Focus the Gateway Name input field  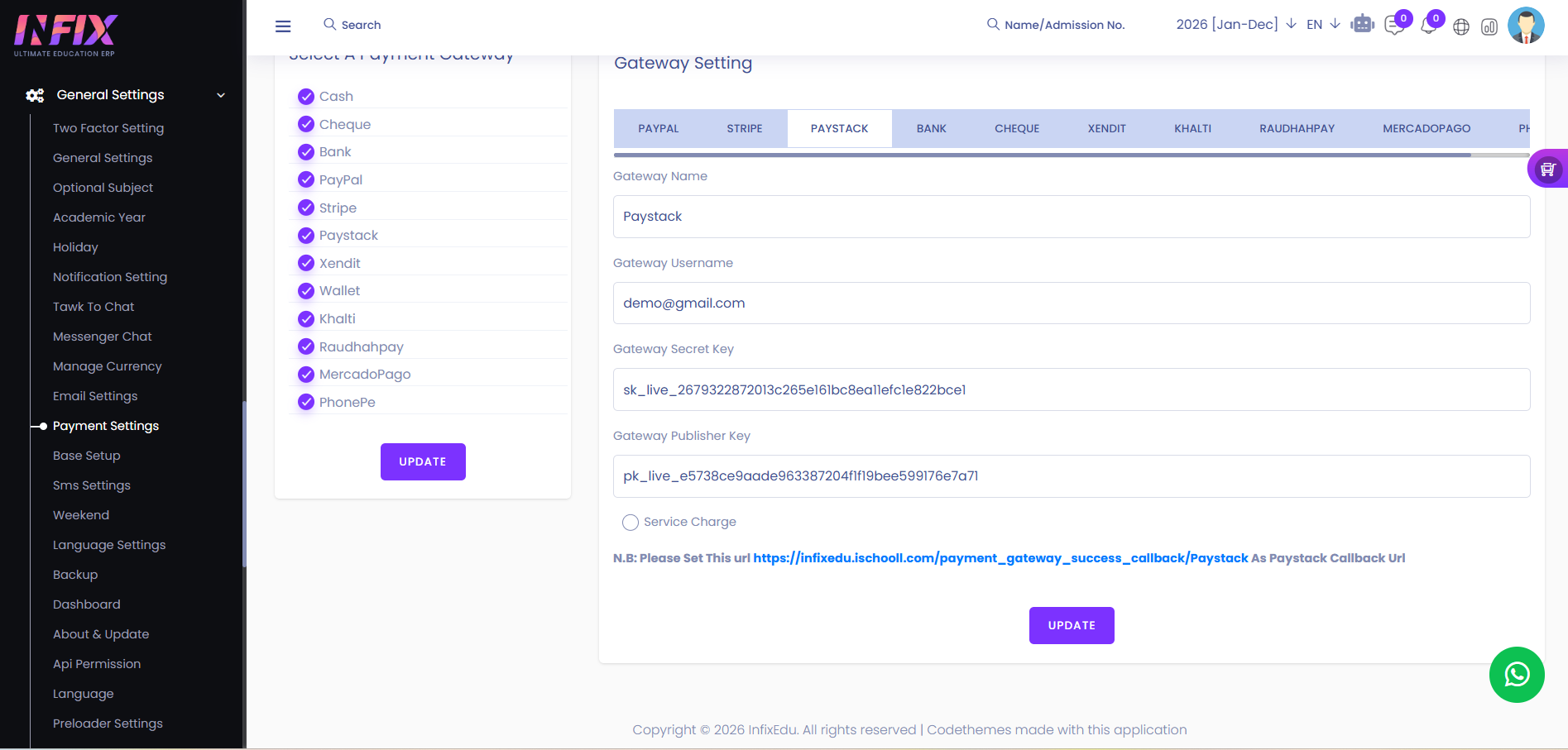point(1072,217)
